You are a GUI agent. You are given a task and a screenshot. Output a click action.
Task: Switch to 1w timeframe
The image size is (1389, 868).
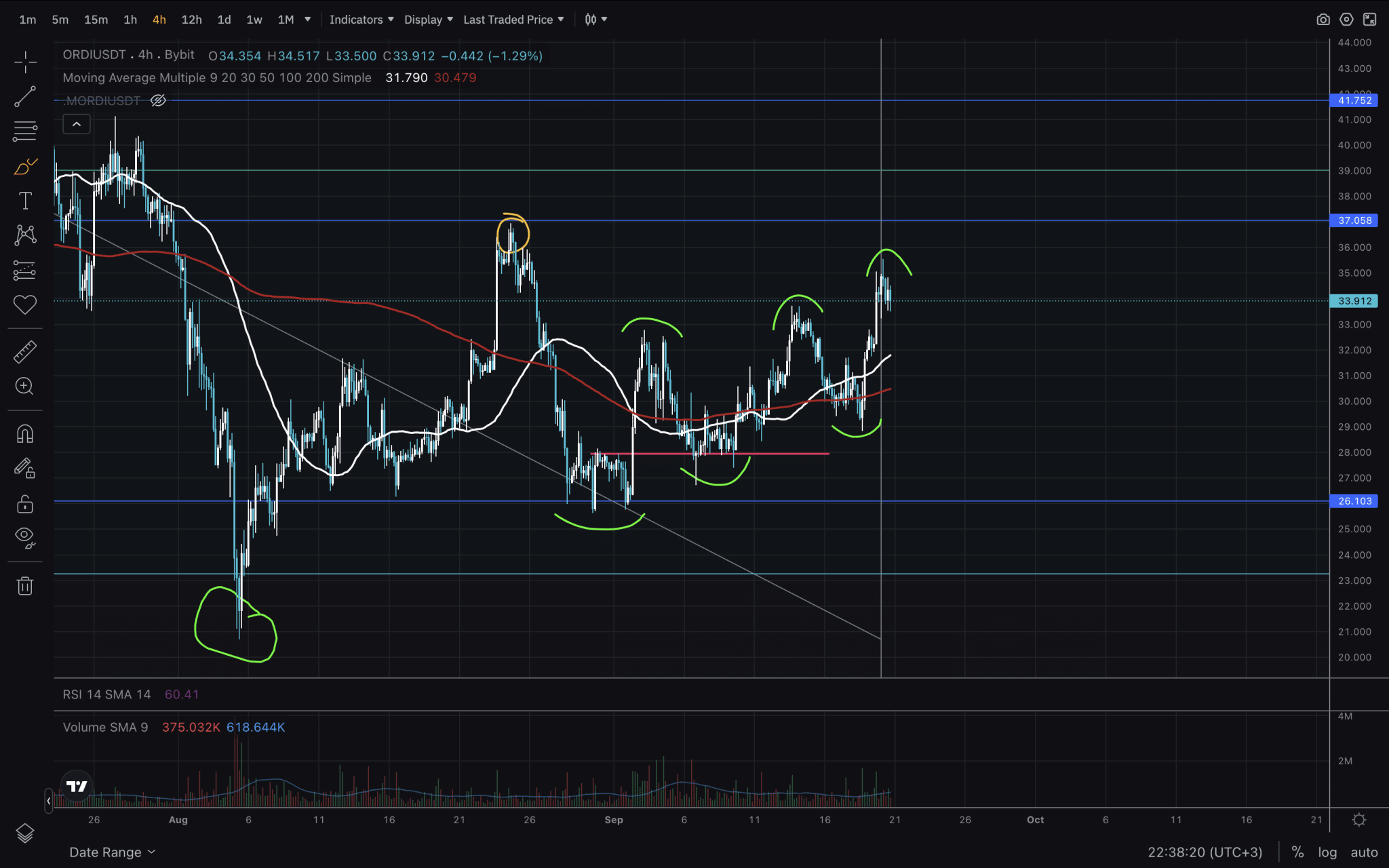coord(254,20)
